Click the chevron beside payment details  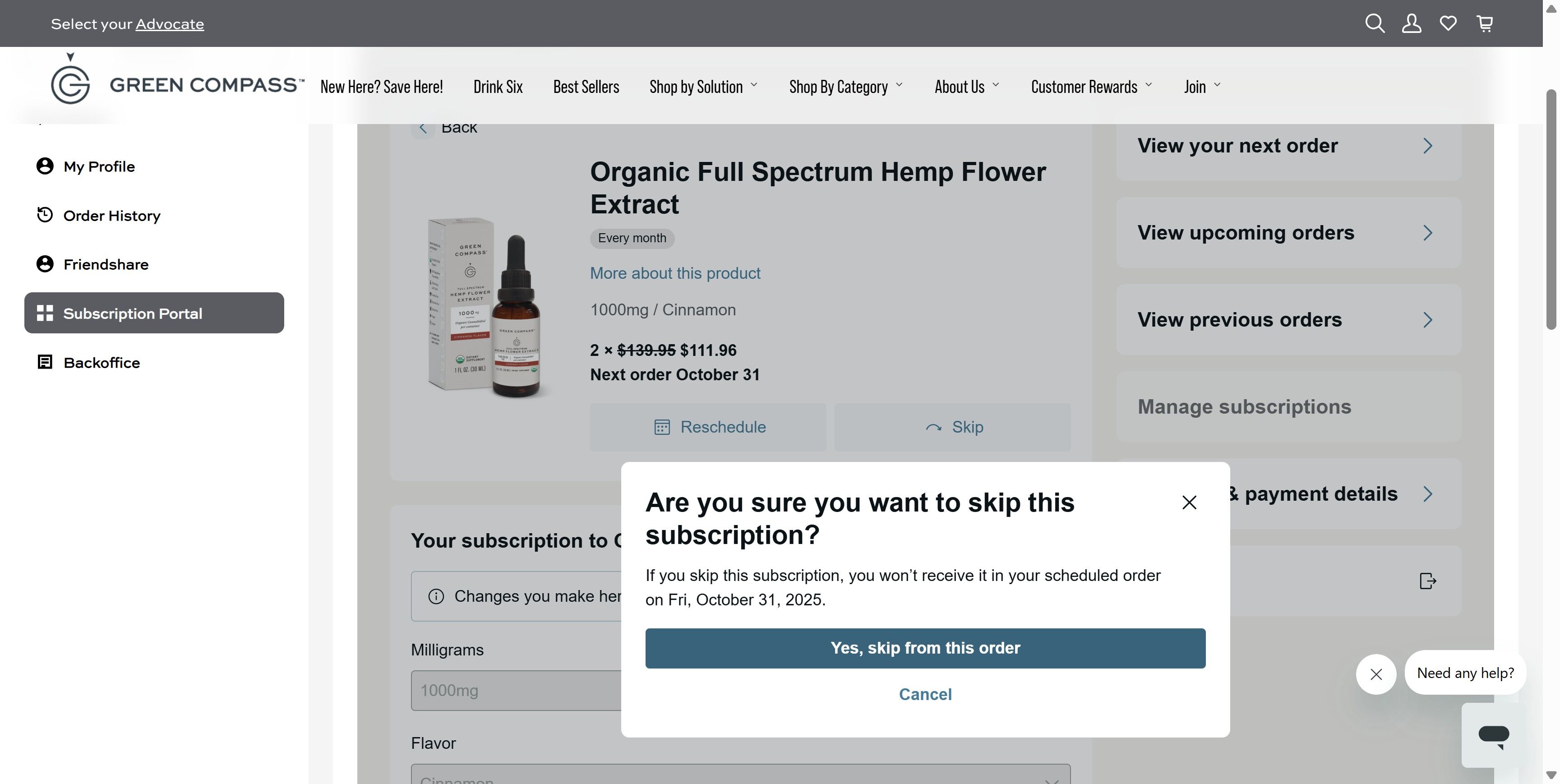(x=1427, y=494)
